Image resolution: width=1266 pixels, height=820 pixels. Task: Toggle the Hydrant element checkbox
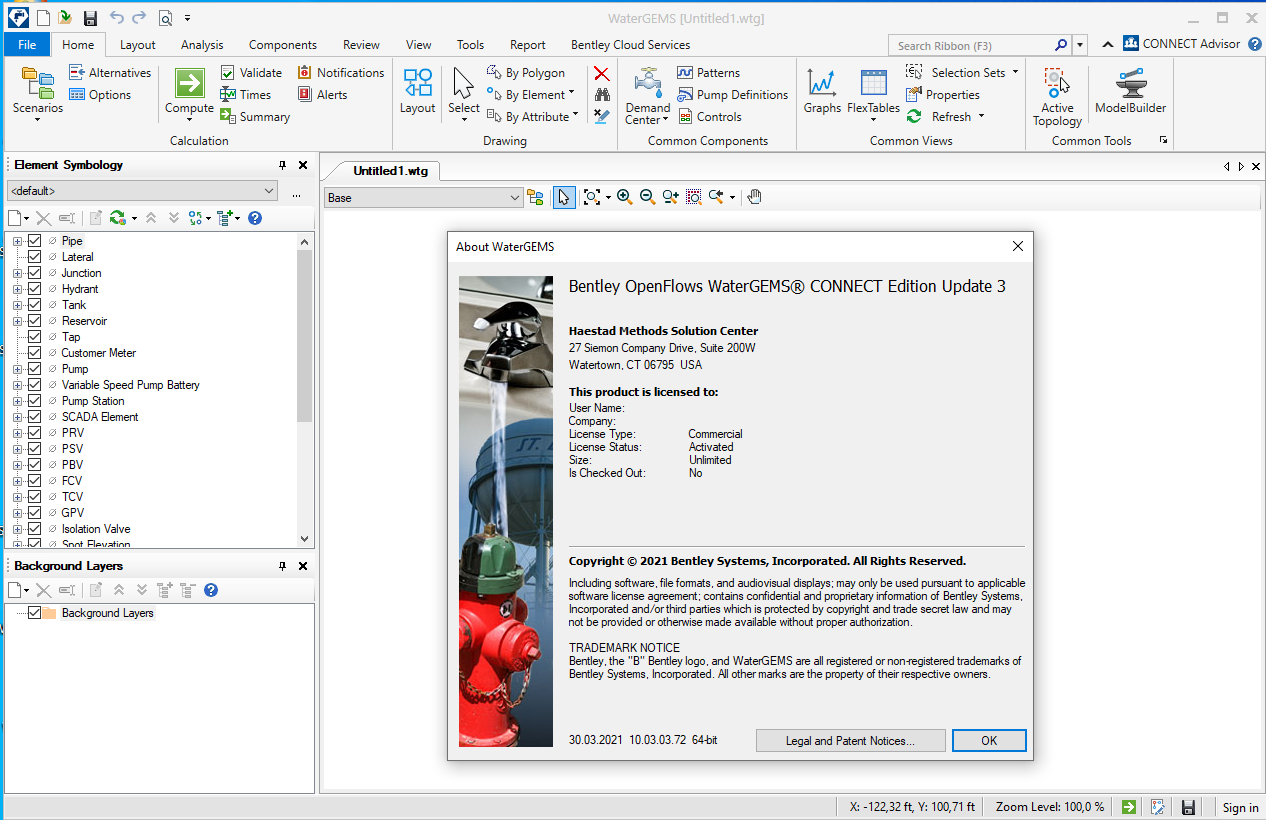(35, 289)
